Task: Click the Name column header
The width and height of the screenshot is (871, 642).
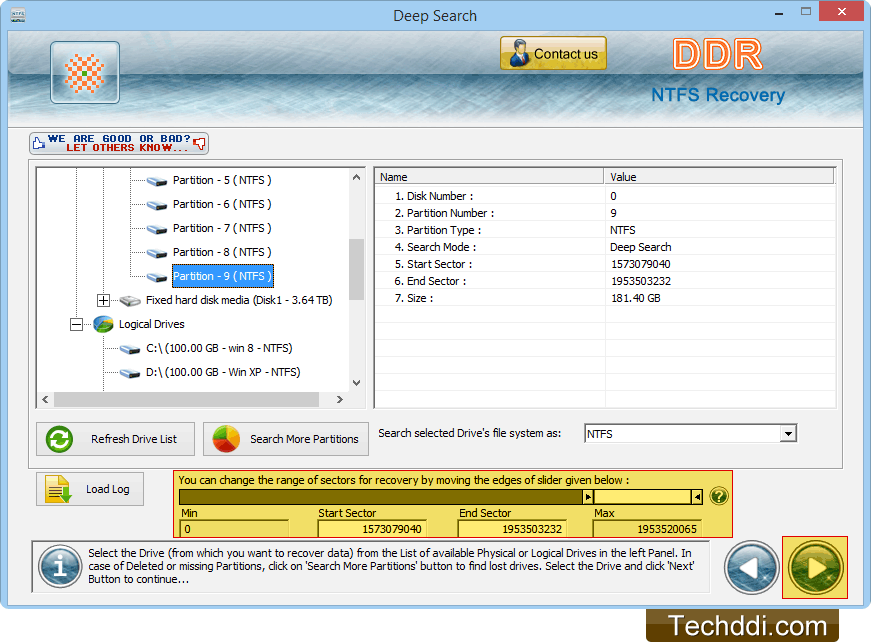Action: [490, 177]
